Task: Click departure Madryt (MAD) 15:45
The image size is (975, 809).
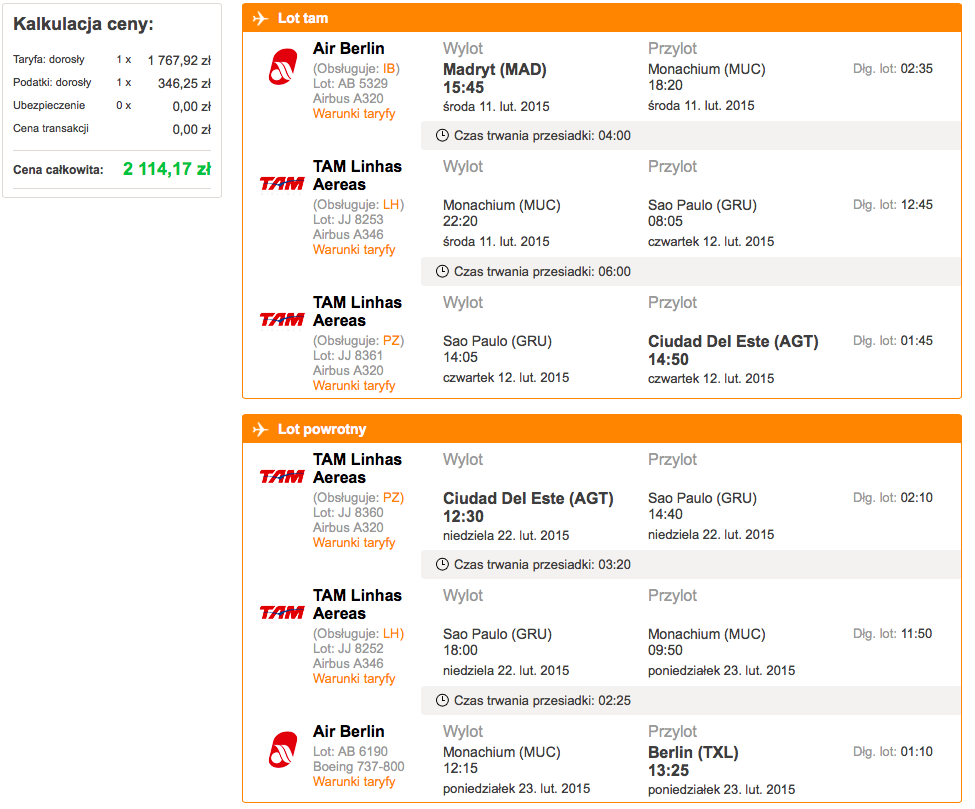Action: tap(495, 78)
